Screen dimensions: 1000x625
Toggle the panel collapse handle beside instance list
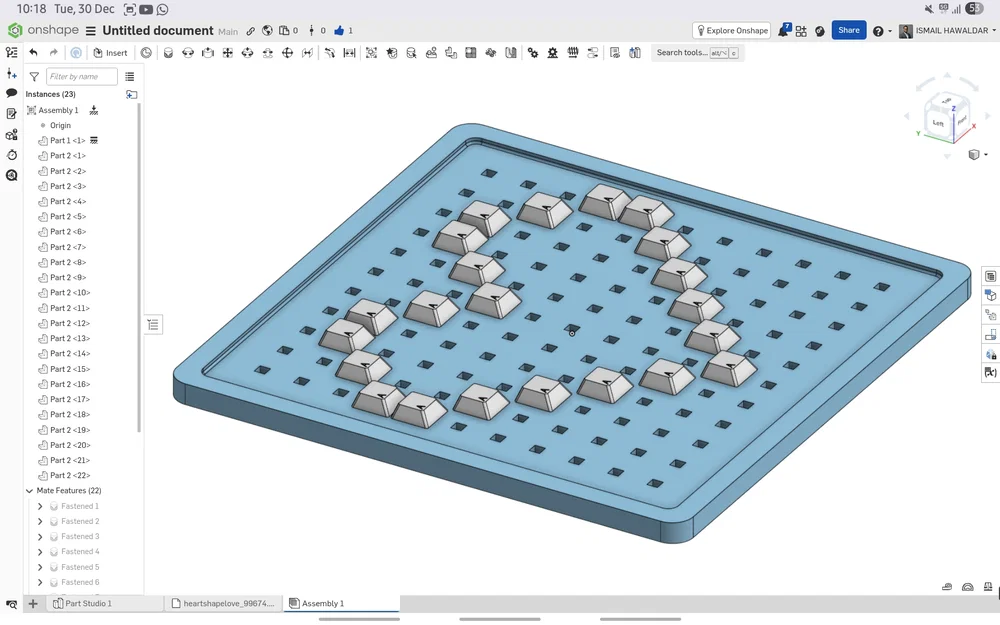point(153,325)
